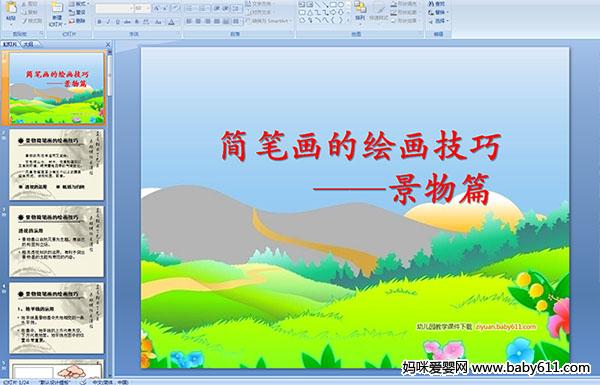Open the font size dropdown
The height and width of the screenshot is (385, 600).
143,8
